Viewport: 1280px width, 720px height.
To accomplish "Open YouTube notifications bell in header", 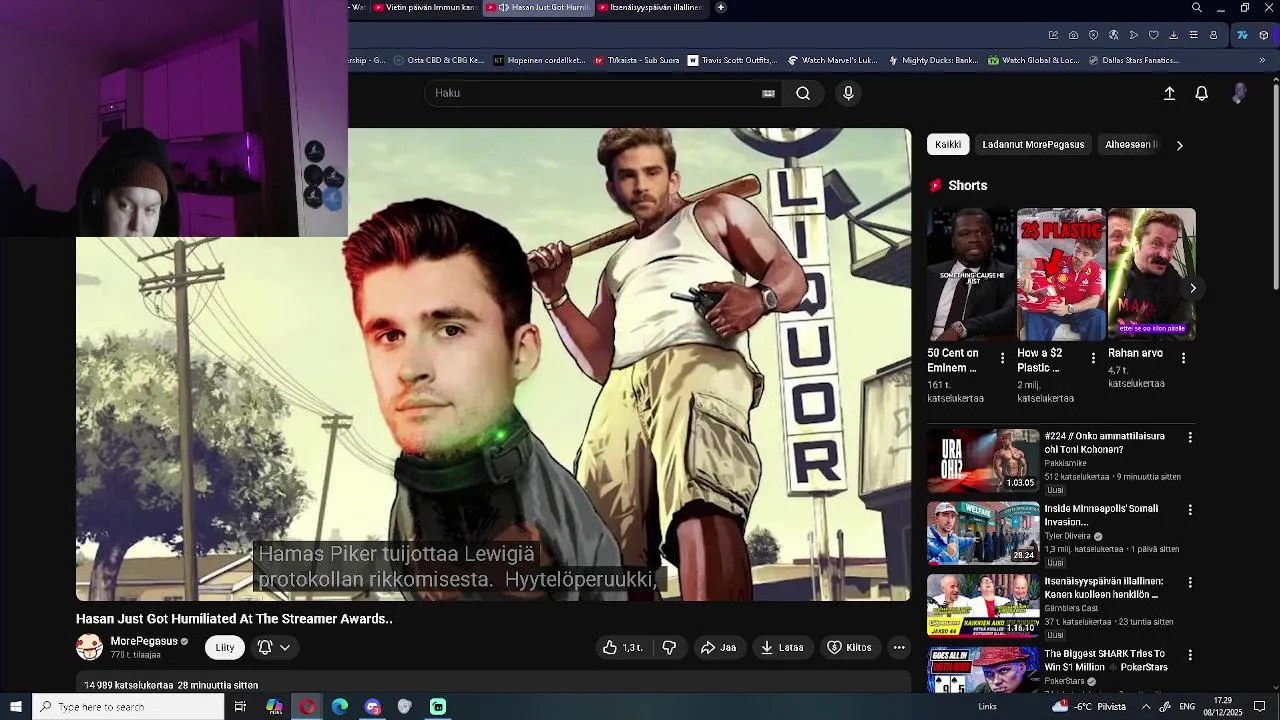I will tap(1202, 93).
